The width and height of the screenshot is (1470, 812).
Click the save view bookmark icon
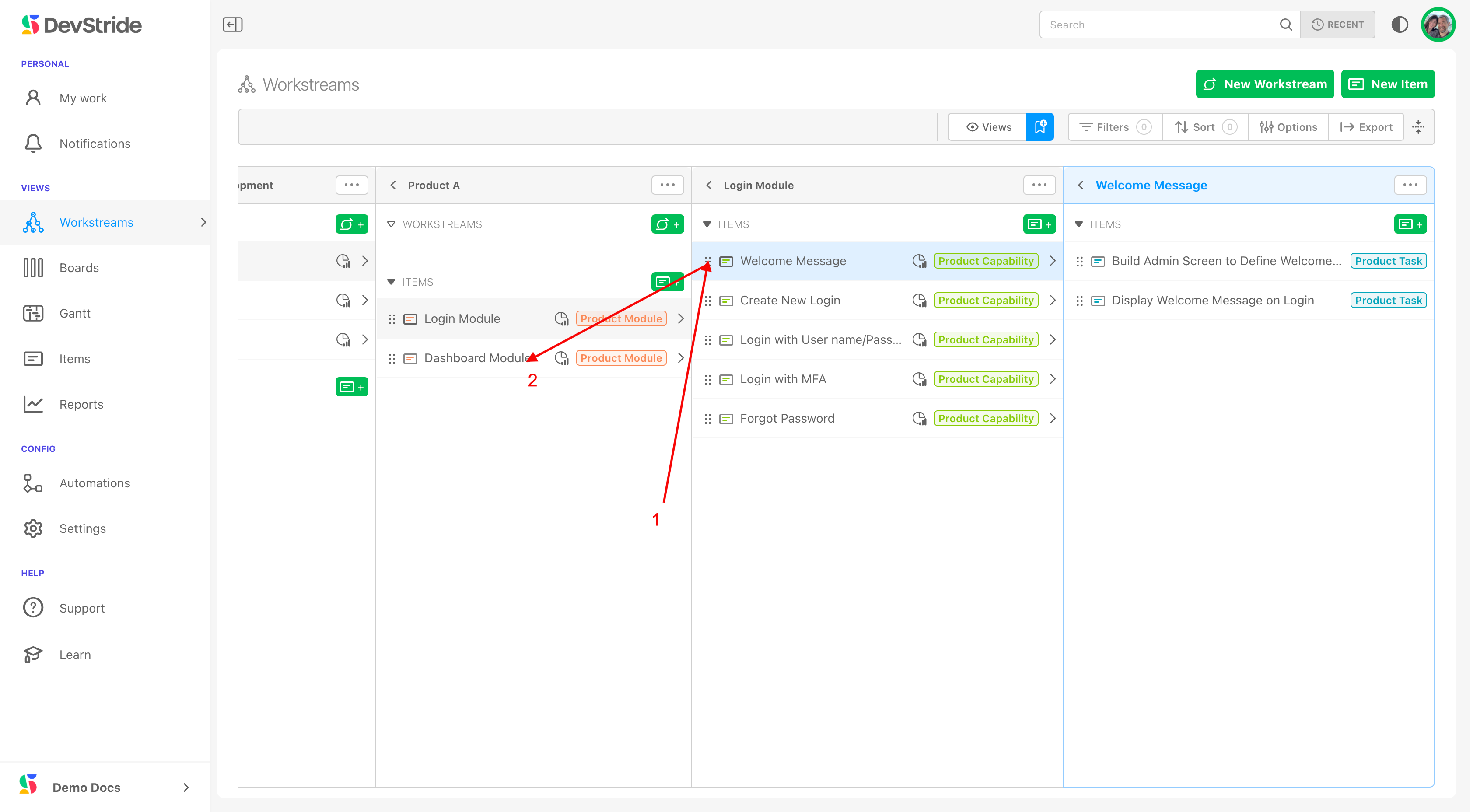[x=1040, y=127]
